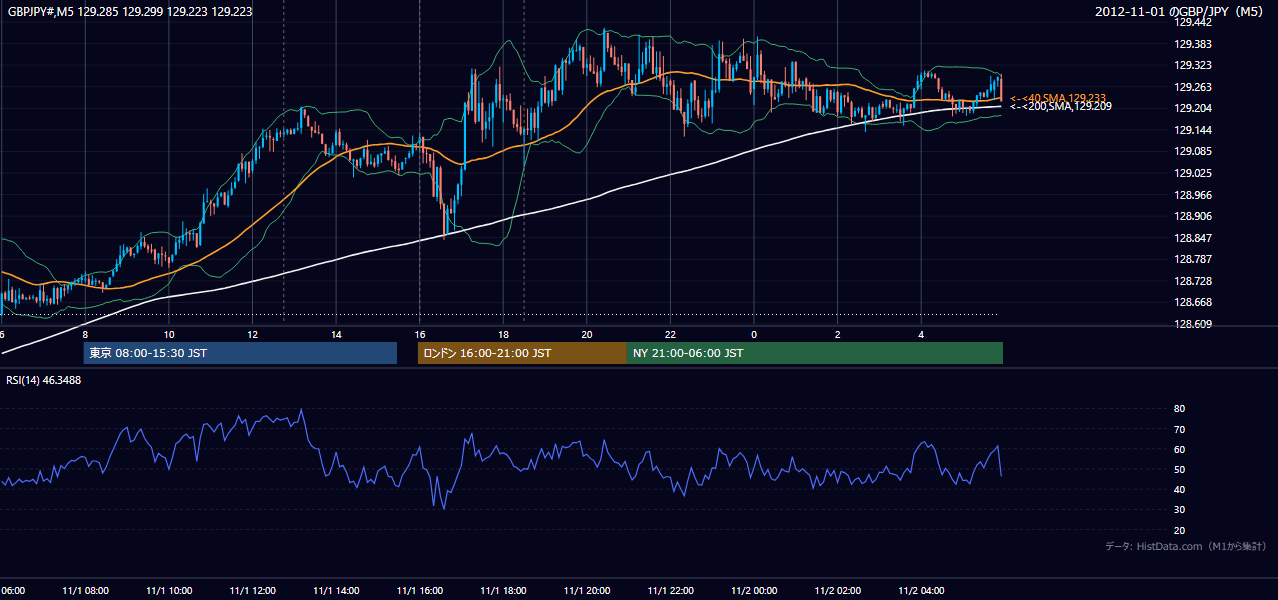Click price axis value 128.966
The image size is (1278, 600).
click(1192, 195)
